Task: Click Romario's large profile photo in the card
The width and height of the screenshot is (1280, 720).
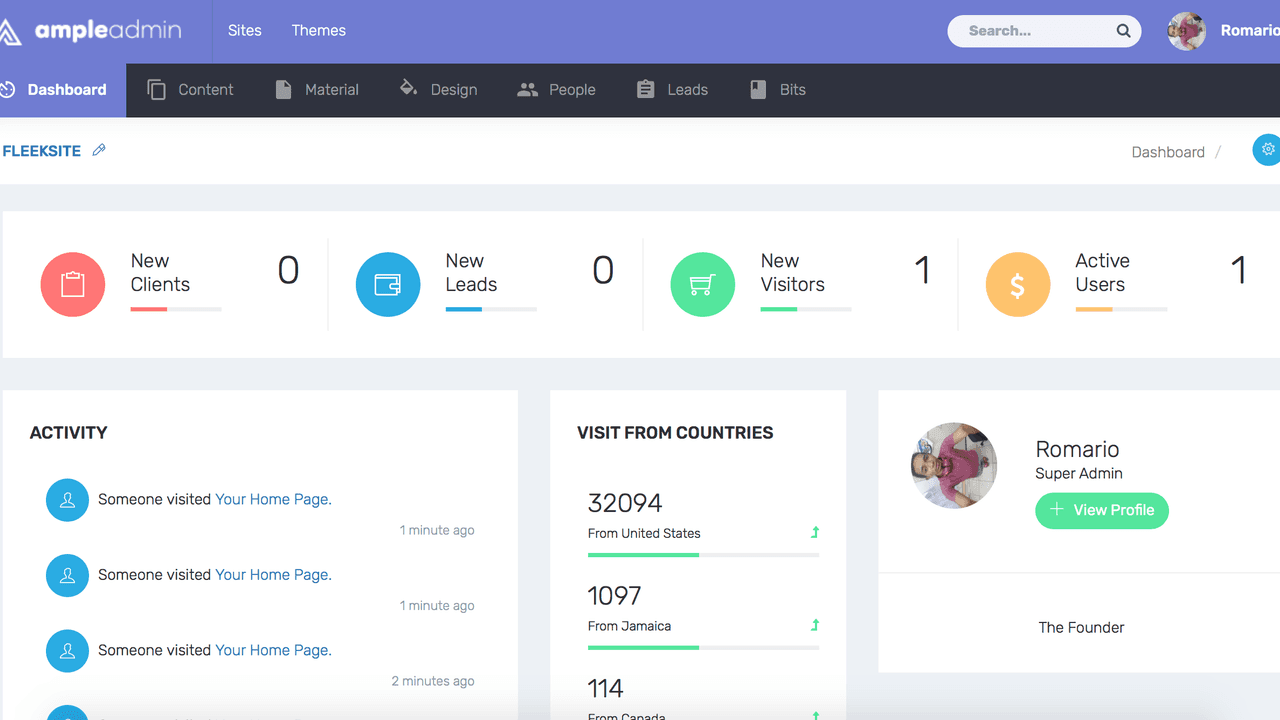Action: click(x=954, y=465)
